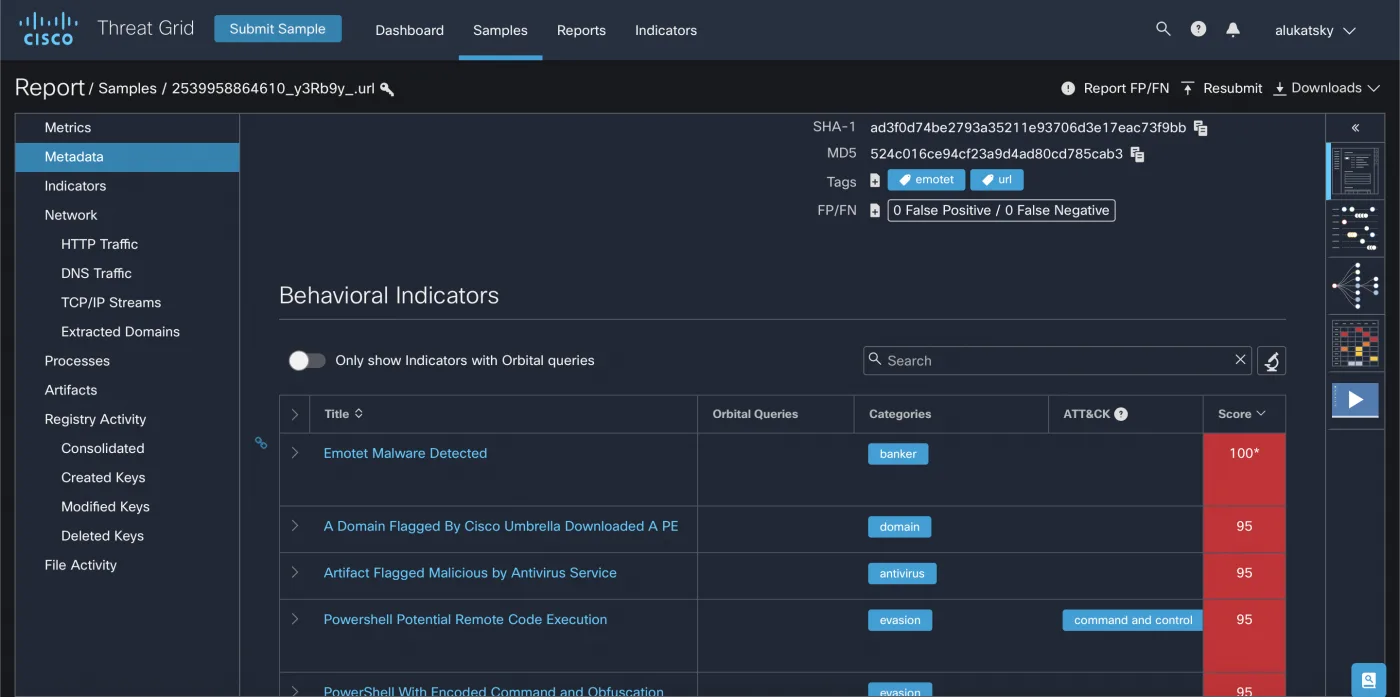The width and height of the screenshot is (1400, 697).
Task: Click Report FP/FN
Action: point(1115,88)
